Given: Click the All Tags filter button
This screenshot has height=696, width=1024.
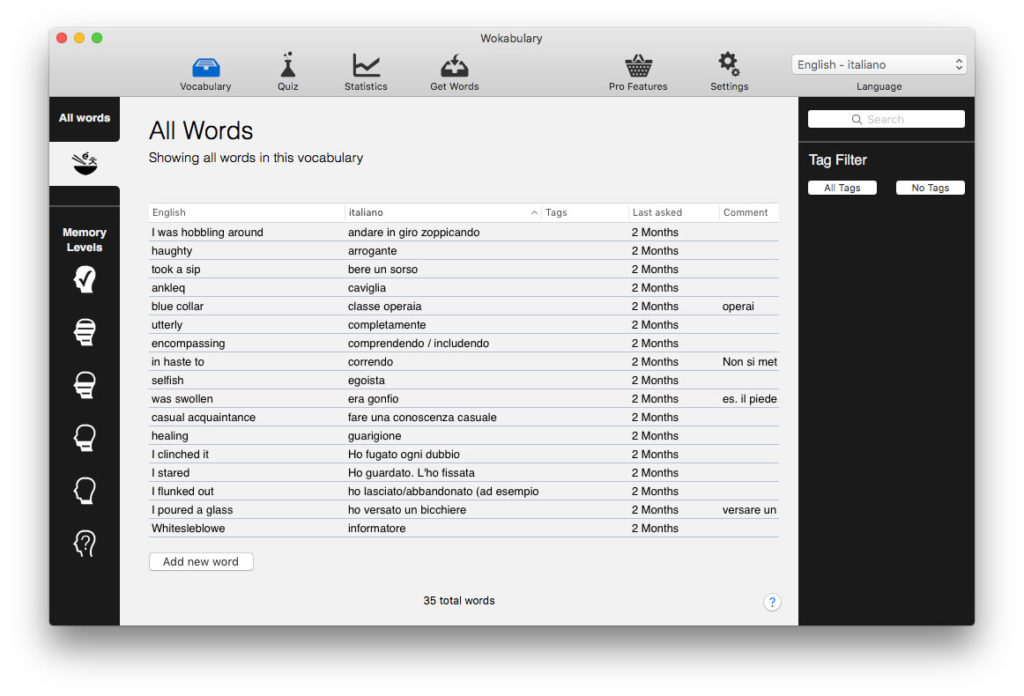Looking at the screenshot, I should tap(842, 188).
